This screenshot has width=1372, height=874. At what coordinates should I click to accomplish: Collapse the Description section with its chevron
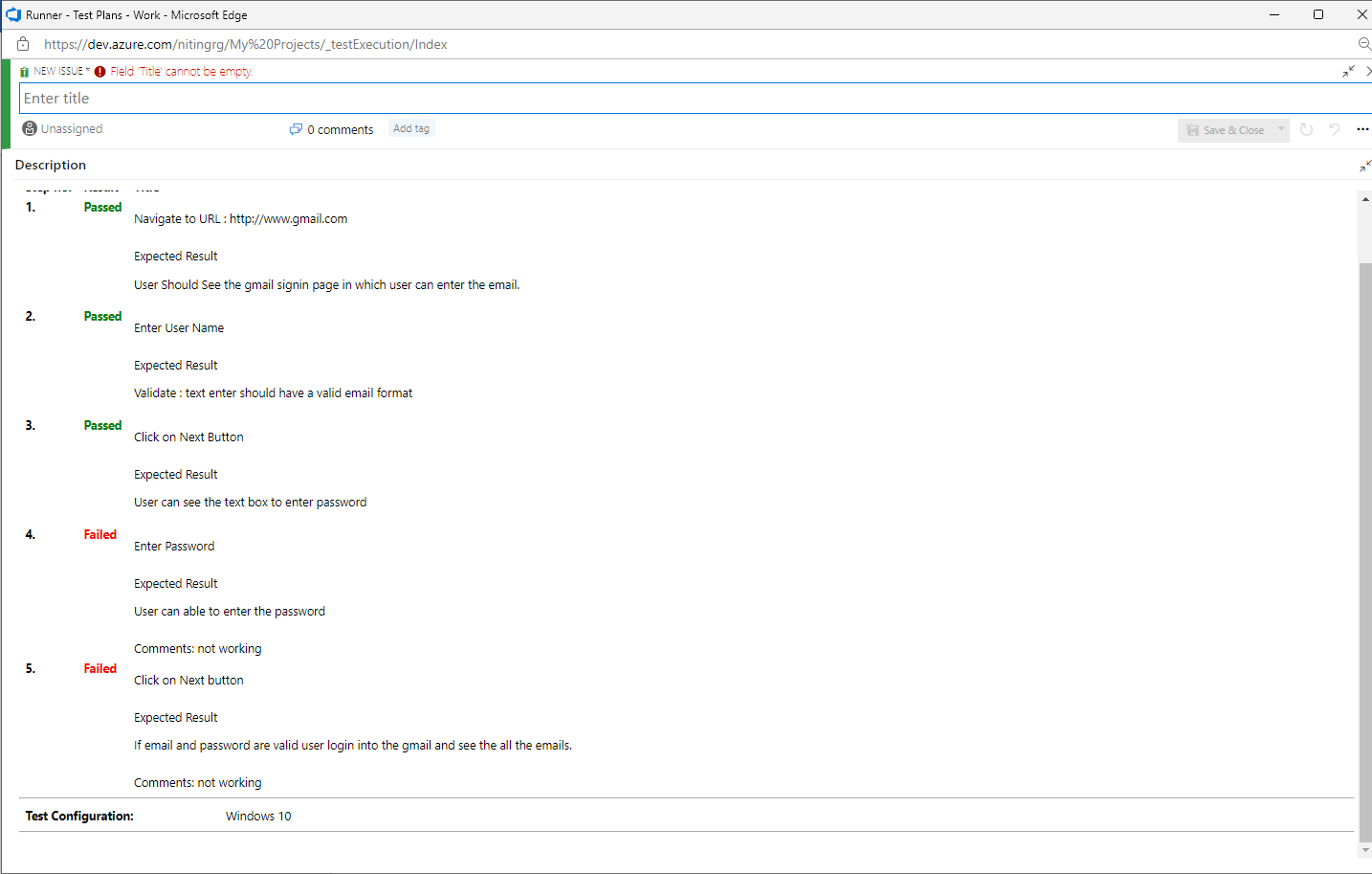point(1364,165)
